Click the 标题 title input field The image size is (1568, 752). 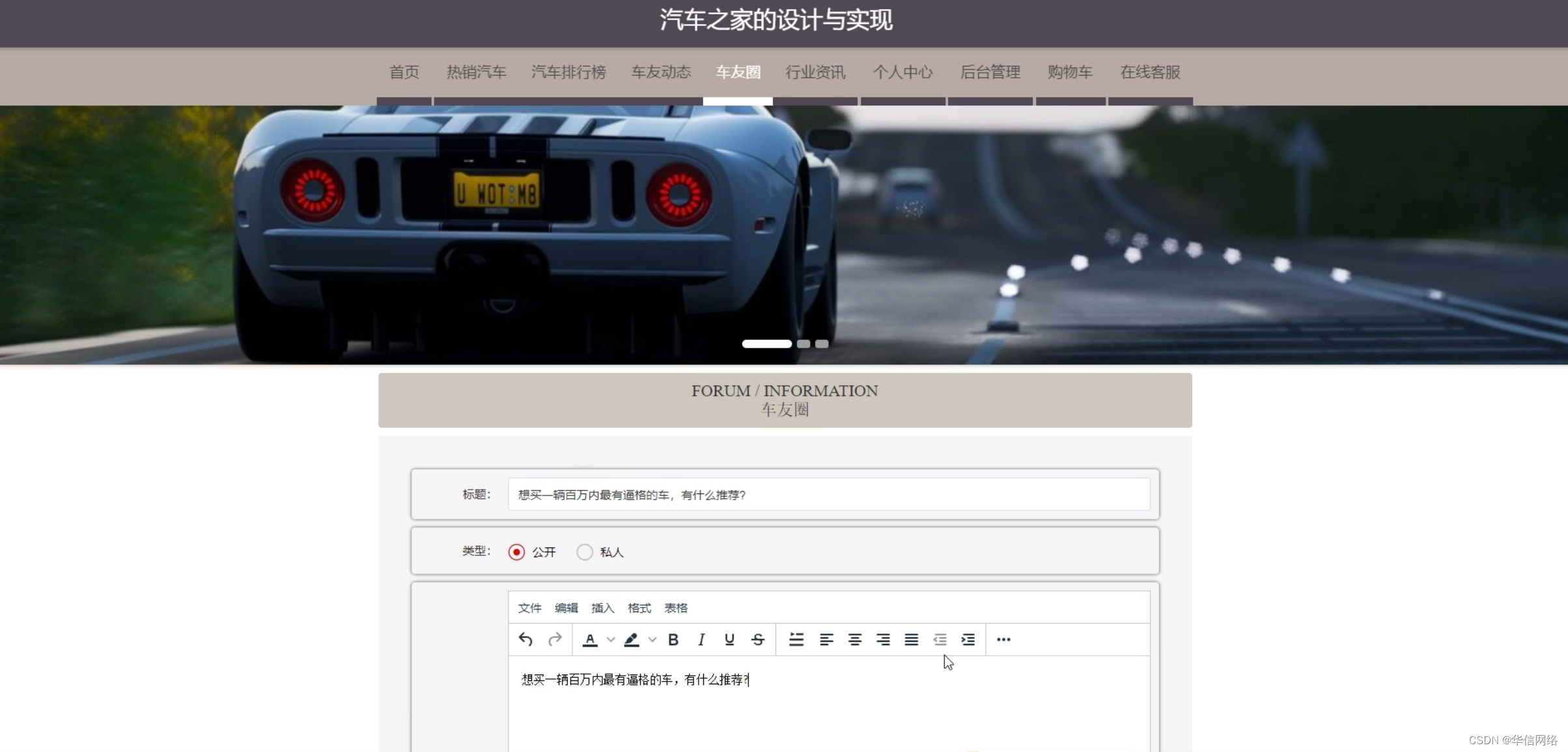coord(828,495)
